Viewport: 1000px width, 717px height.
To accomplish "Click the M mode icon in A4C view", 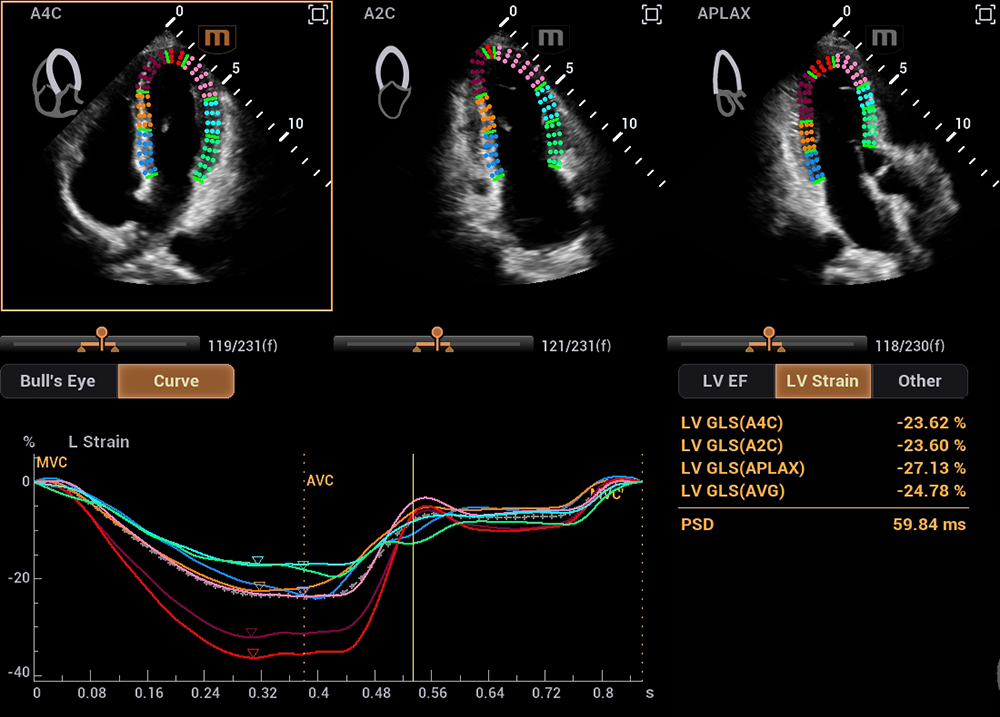I will click(x=215, y=39).
